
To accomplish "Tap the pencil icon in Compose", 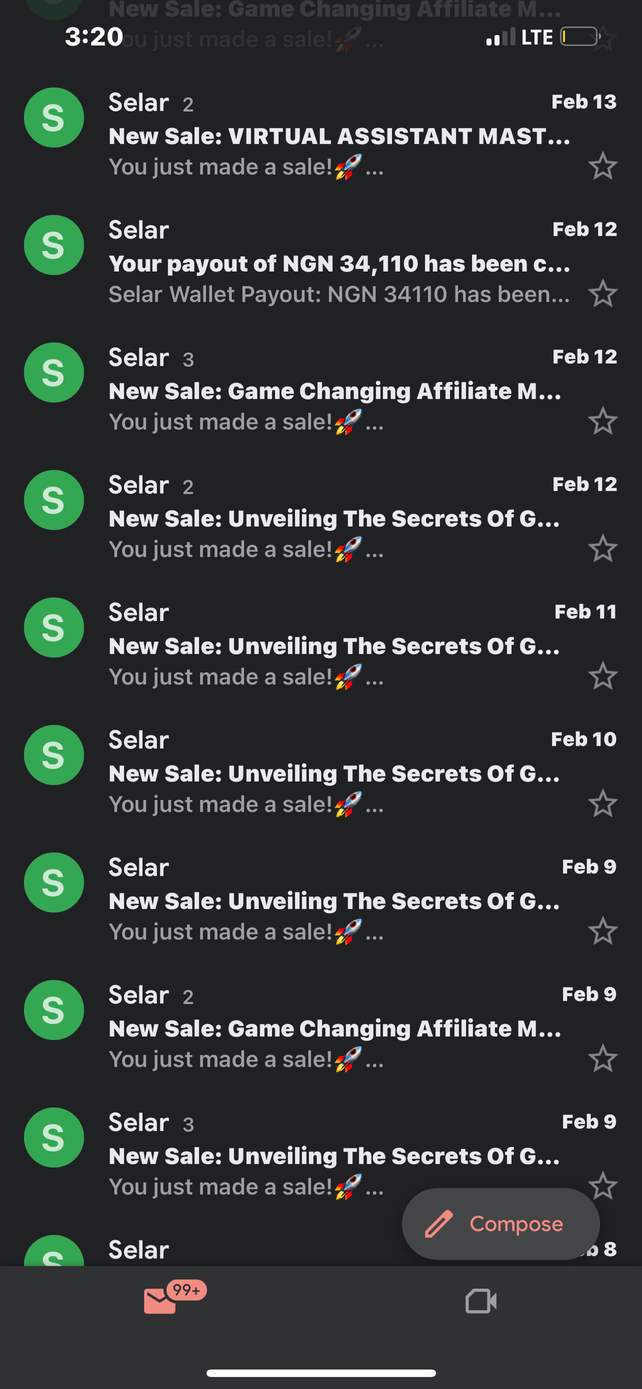I will coord(438,1224).
